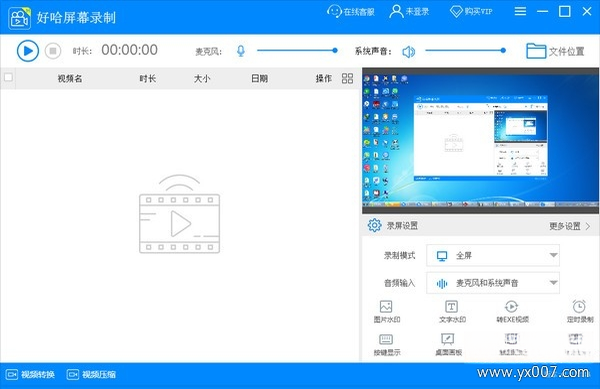The image size is (600, 389).
Task: Open 文字水印 text watermark tool
Action: tap(452, 312)
